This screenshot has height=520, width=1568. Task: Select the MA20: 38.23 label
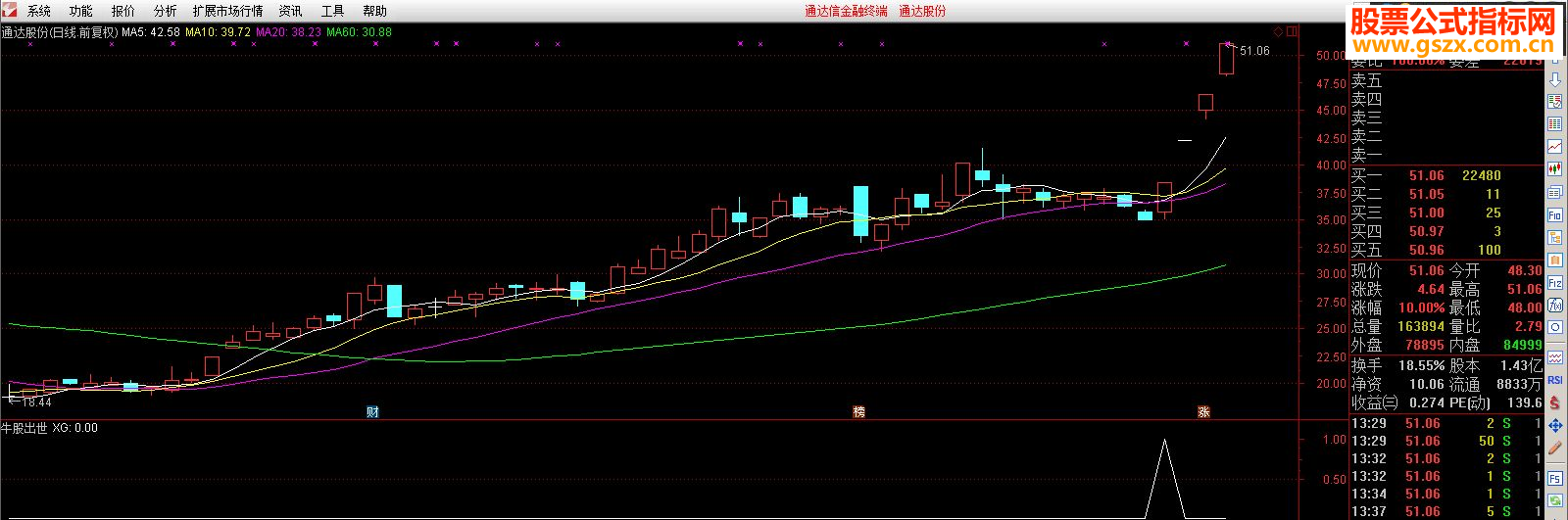pos(288,32)
